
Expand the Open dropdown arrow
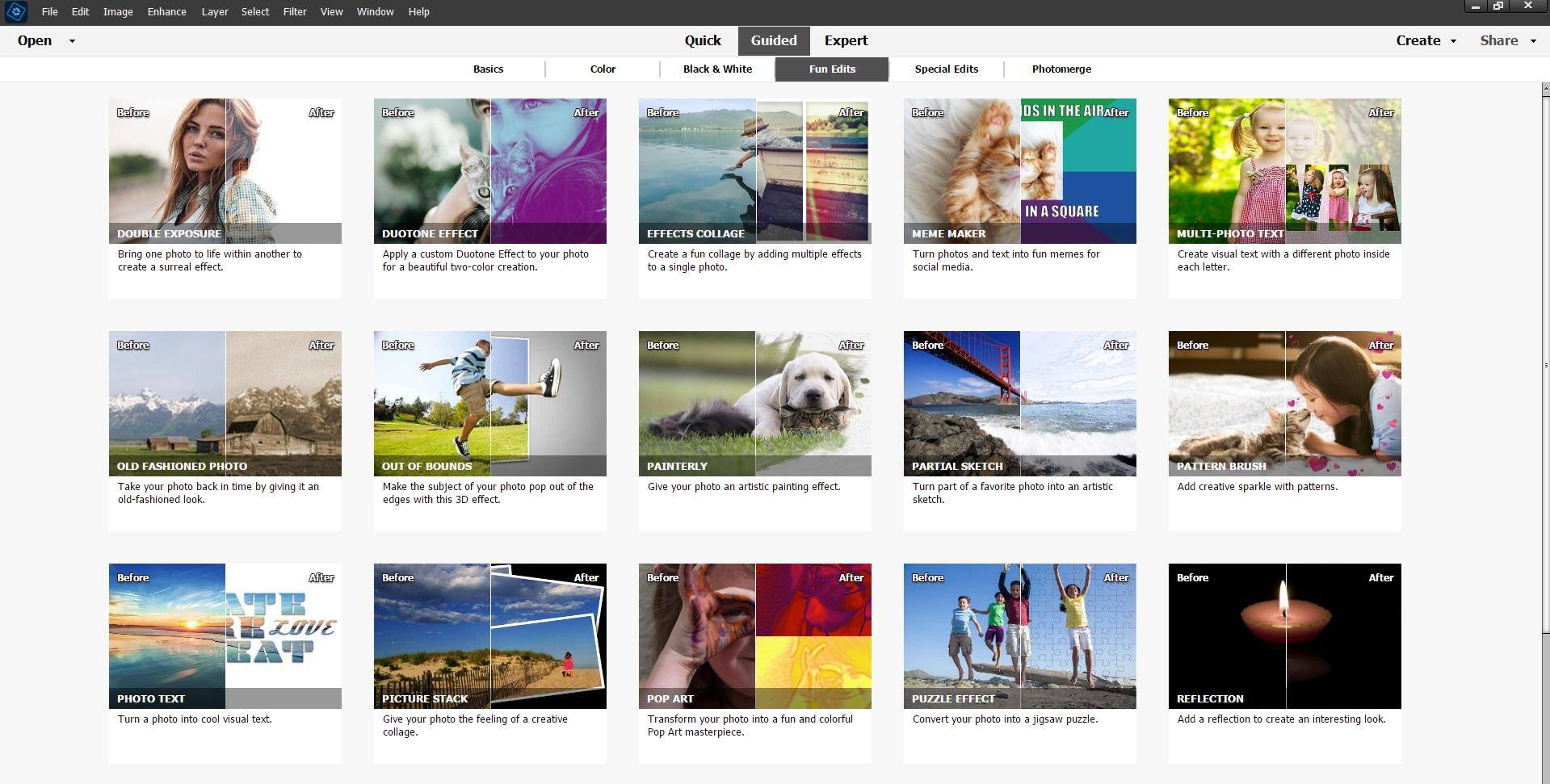(x=72, y=41)
